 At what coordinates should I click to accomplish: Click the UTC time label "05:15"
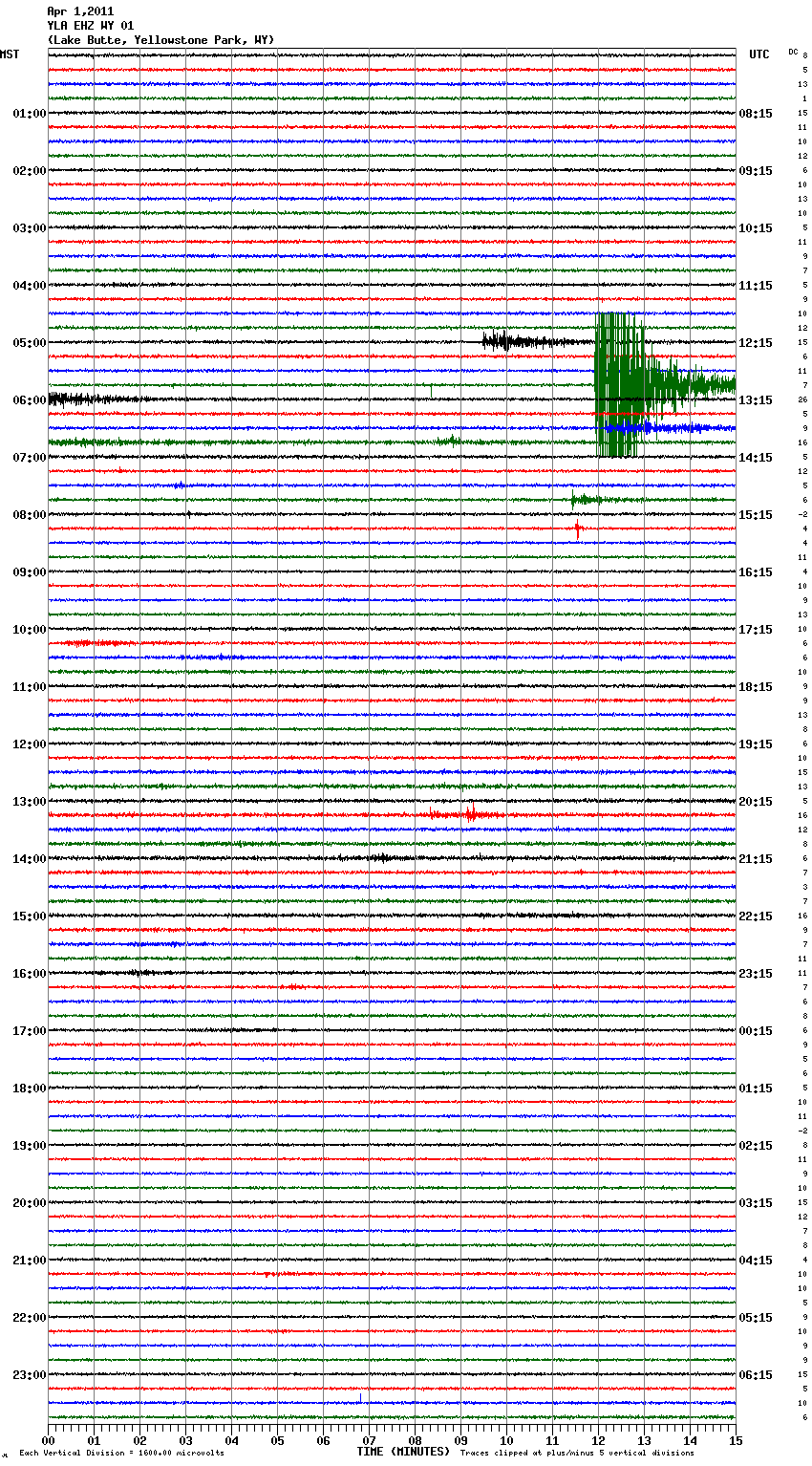[756, 1318]
